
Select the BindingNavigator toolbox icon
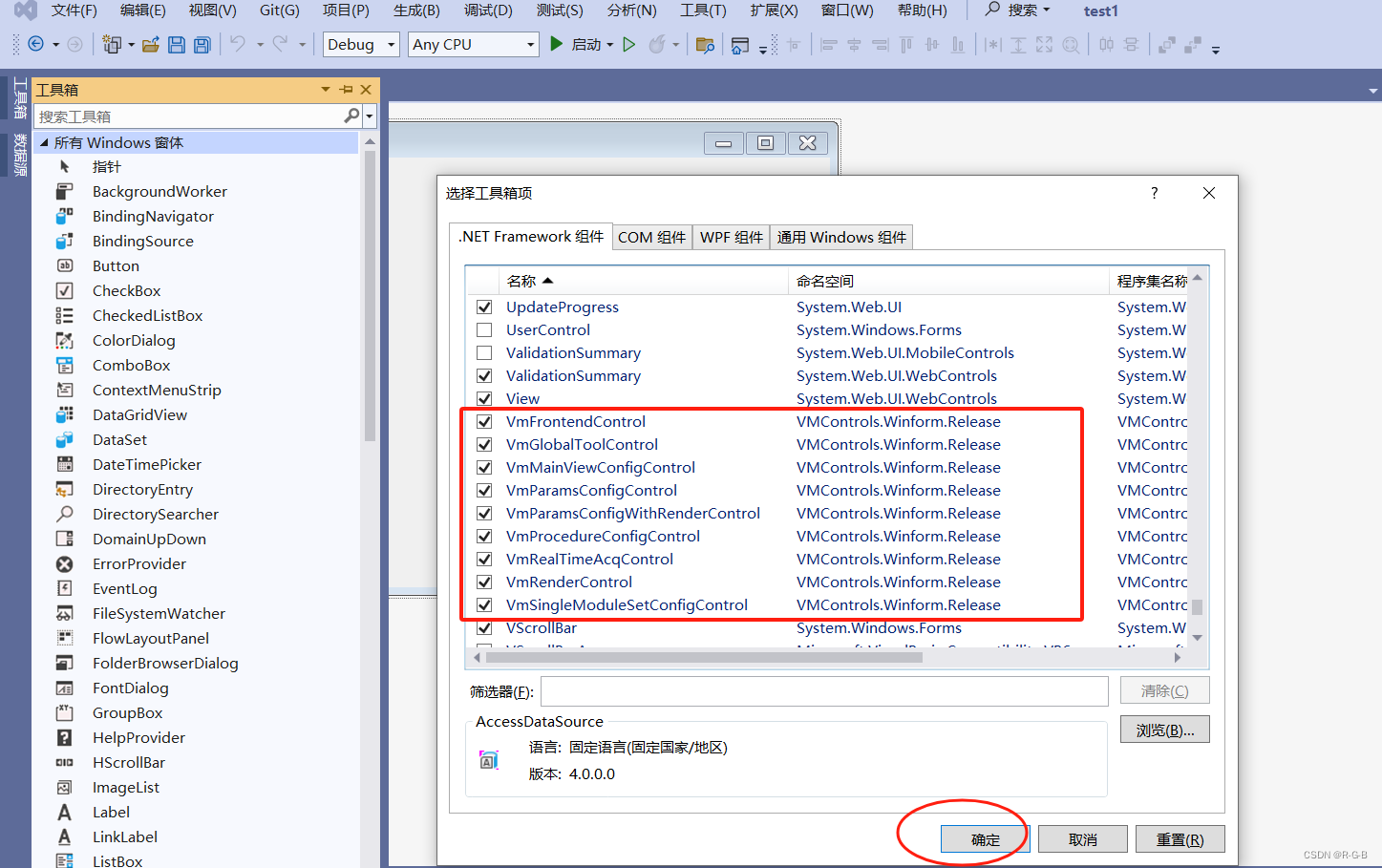[x=65, y=216]
